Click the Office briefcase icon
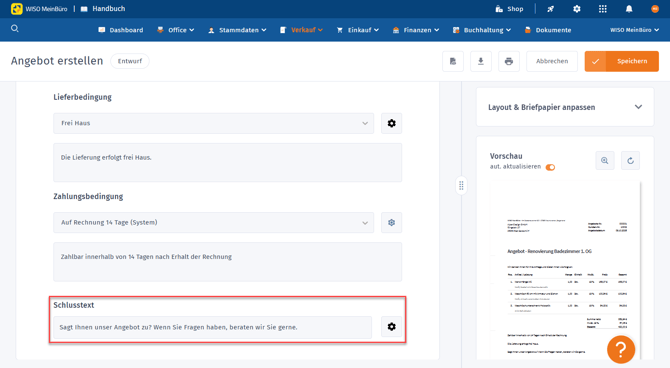Viewport: 670px width, 368px height. pyautogui.click(x=160, y=30)
